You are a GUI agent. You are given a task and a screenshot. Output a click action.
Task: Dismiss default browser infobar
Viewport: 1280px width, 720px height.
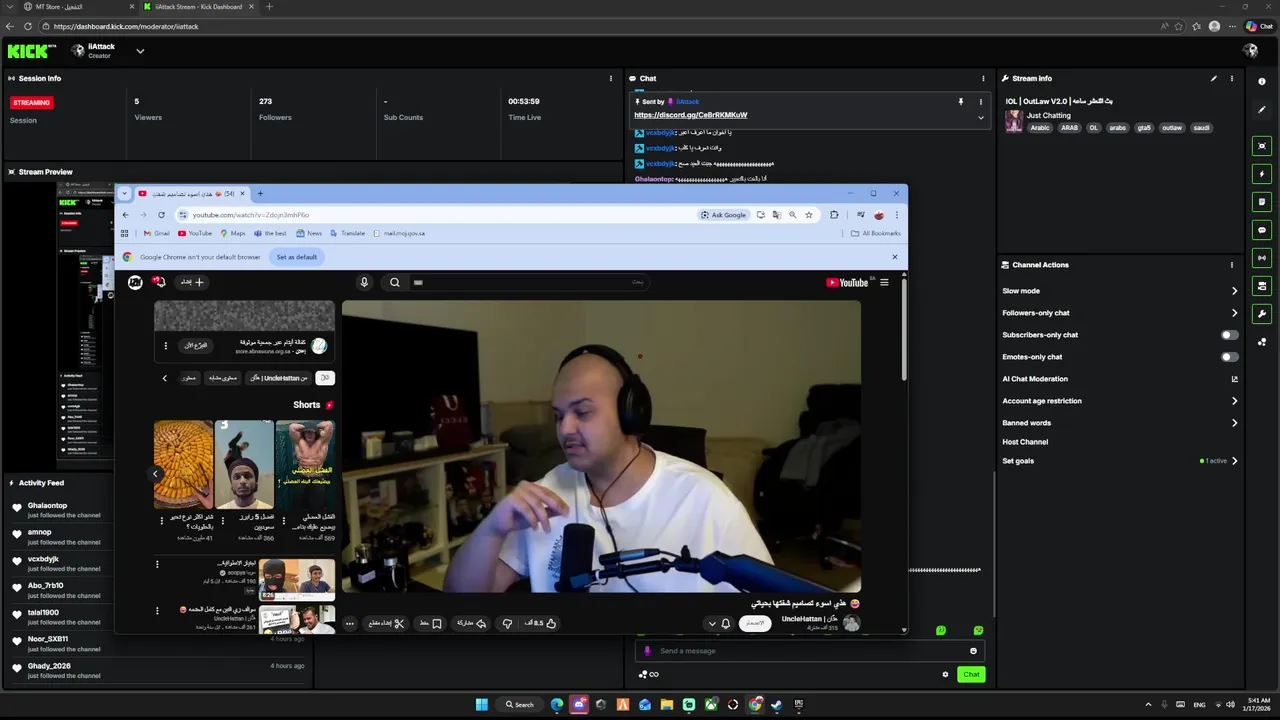(x=895, y=257)
